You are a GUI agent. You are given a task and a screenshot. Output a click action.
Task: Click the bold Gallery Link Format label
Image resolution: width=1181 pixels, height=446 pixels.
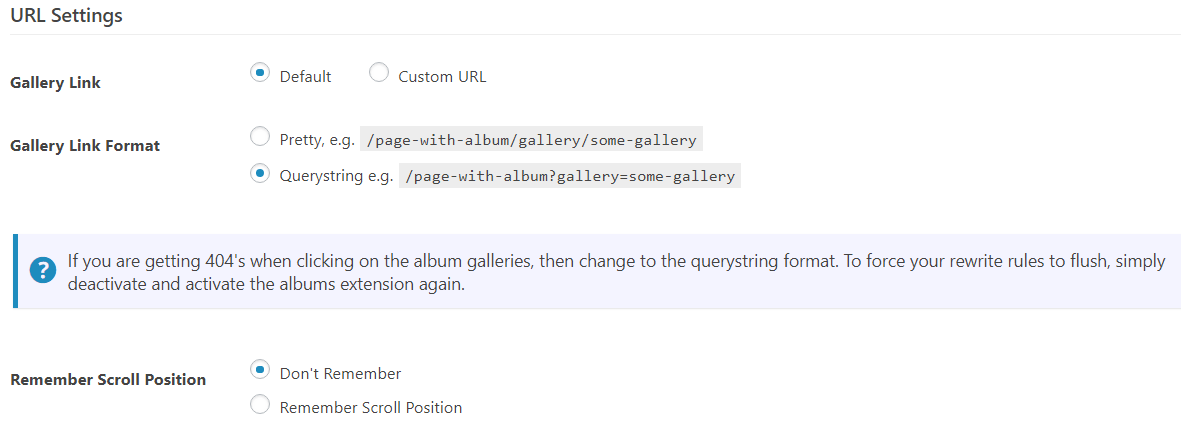[85, 146]
